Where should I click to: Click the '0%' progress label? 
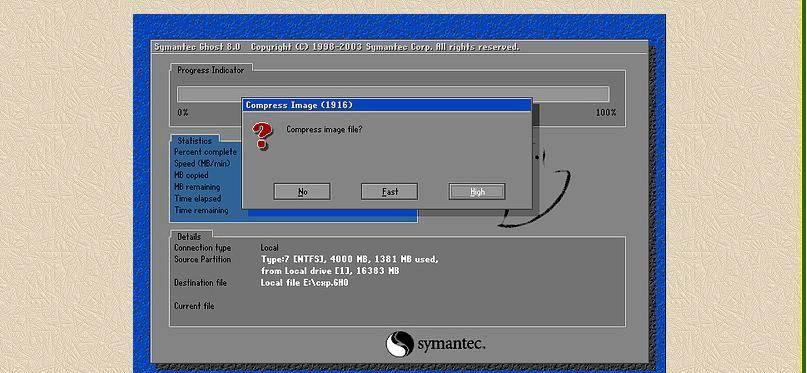point(183,112)
